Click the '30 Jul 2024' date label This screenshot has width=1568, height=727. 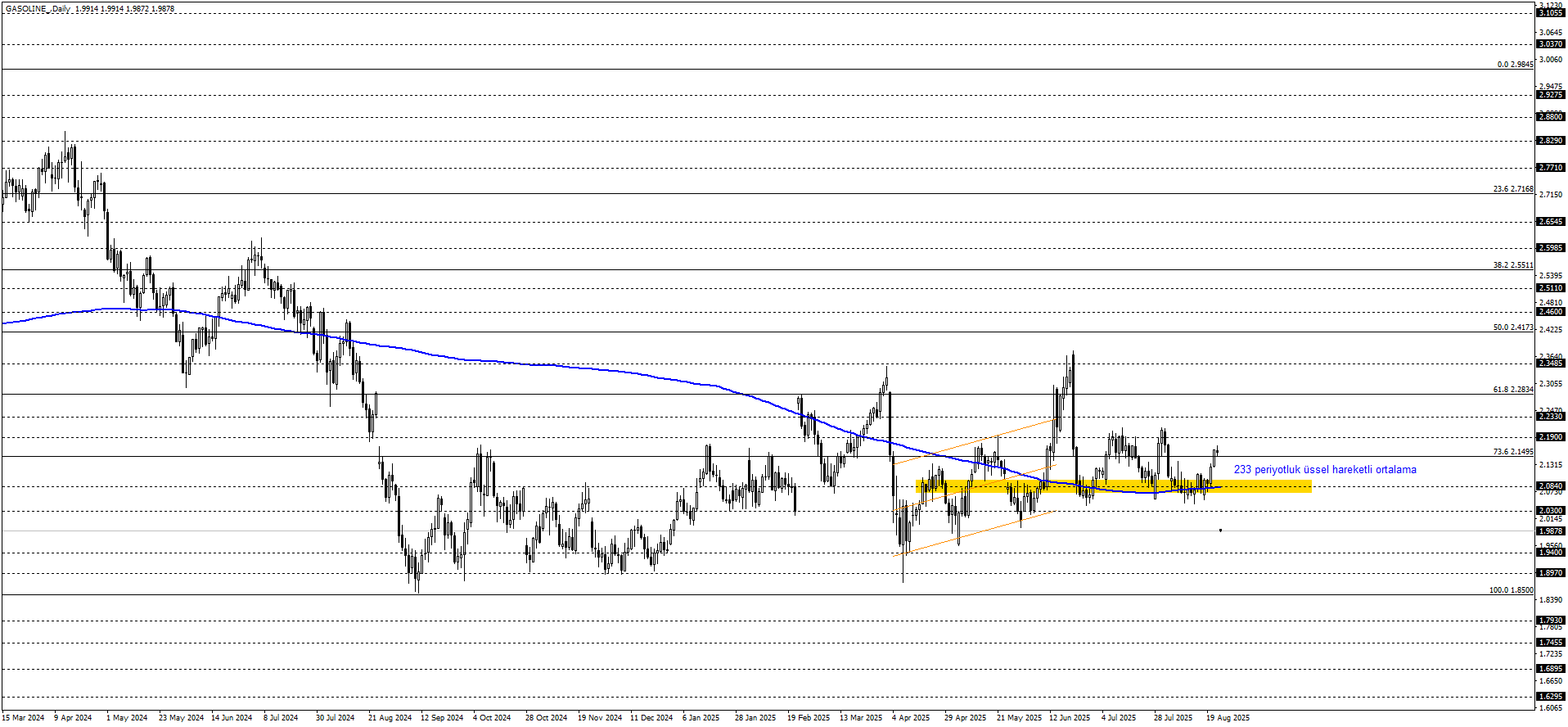[336, 718]
